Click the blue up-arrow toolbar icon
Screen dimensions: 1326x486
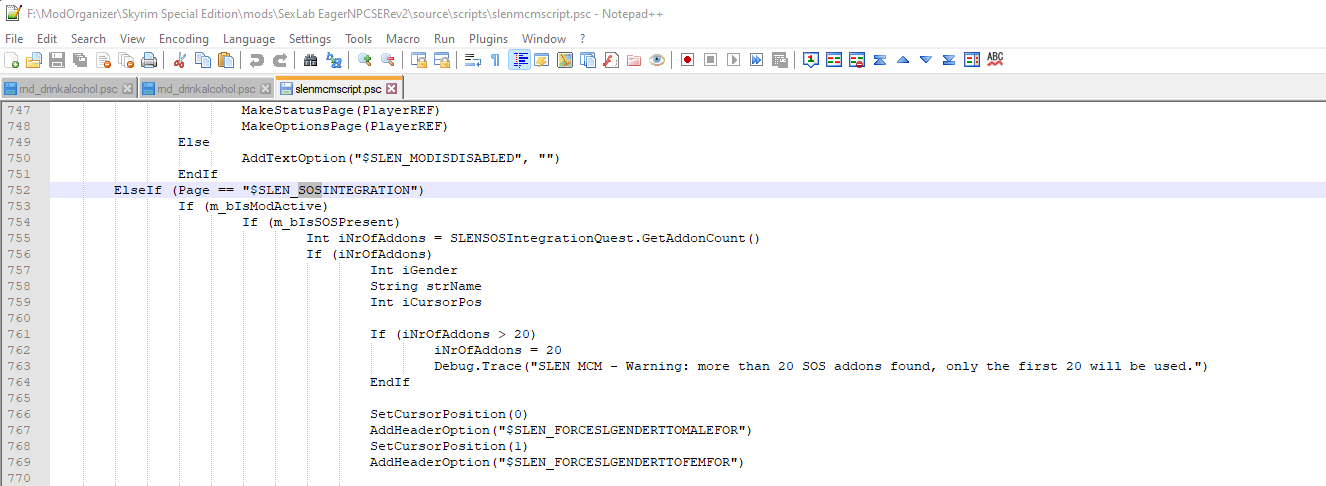[x=903, y=60]
